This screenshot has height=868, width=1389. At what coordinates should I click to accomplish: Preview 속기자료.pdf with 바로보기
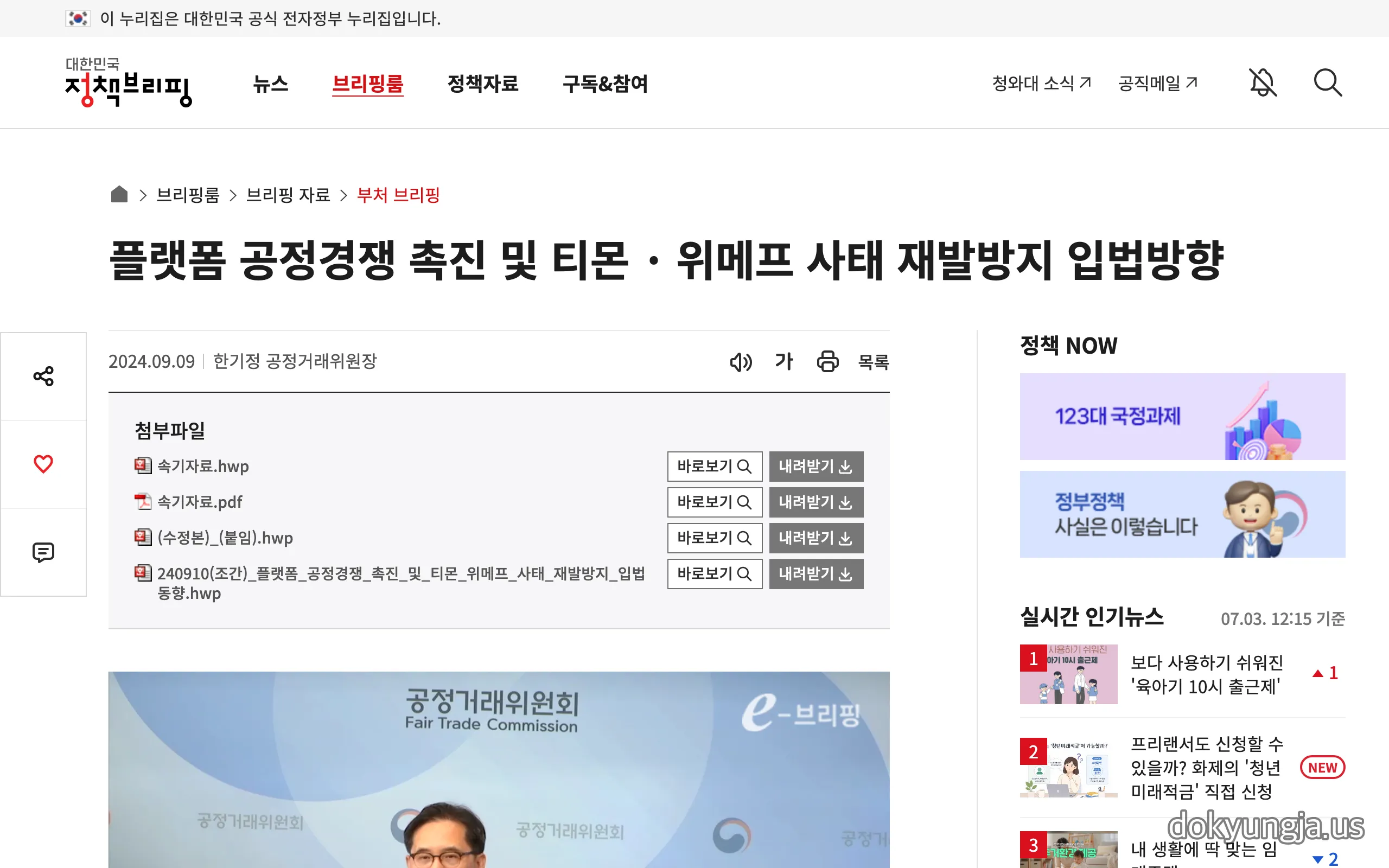tap(715, 502)
